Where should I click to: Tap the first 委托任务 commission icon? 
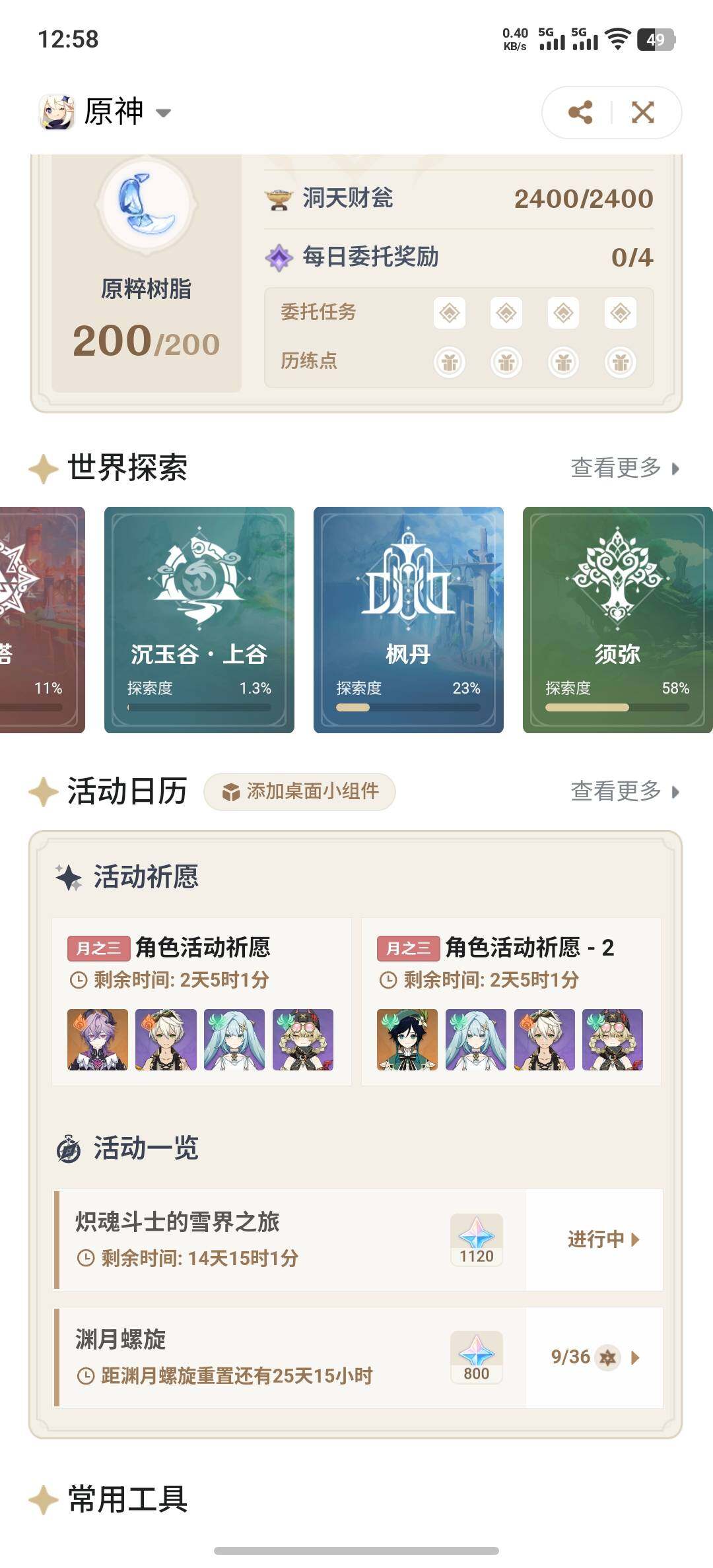(x=450, y=312)
